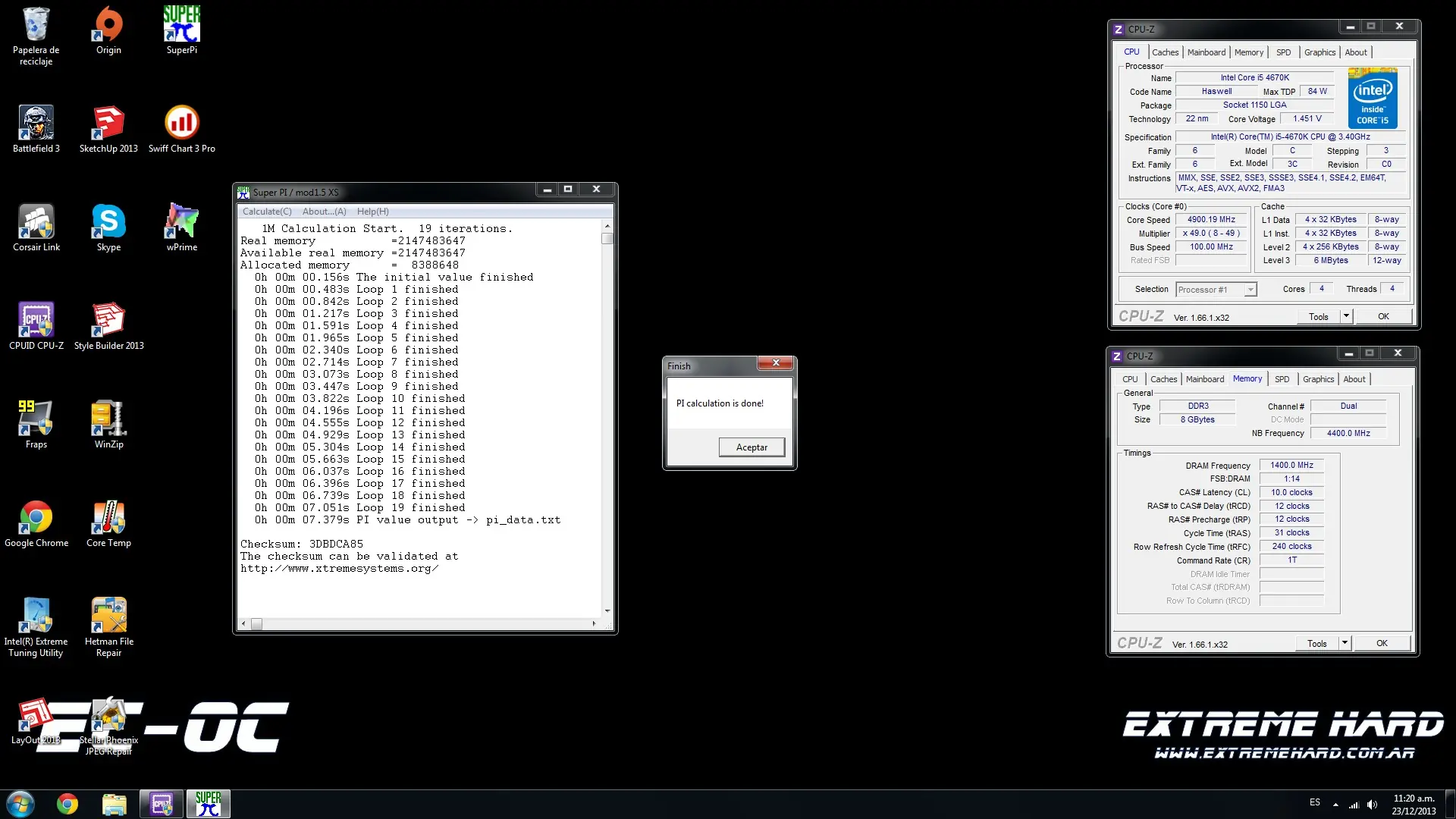Click scroll-up arrow in Super PI output
Screen dimensions: 1456x819
[x=607, y=227]
